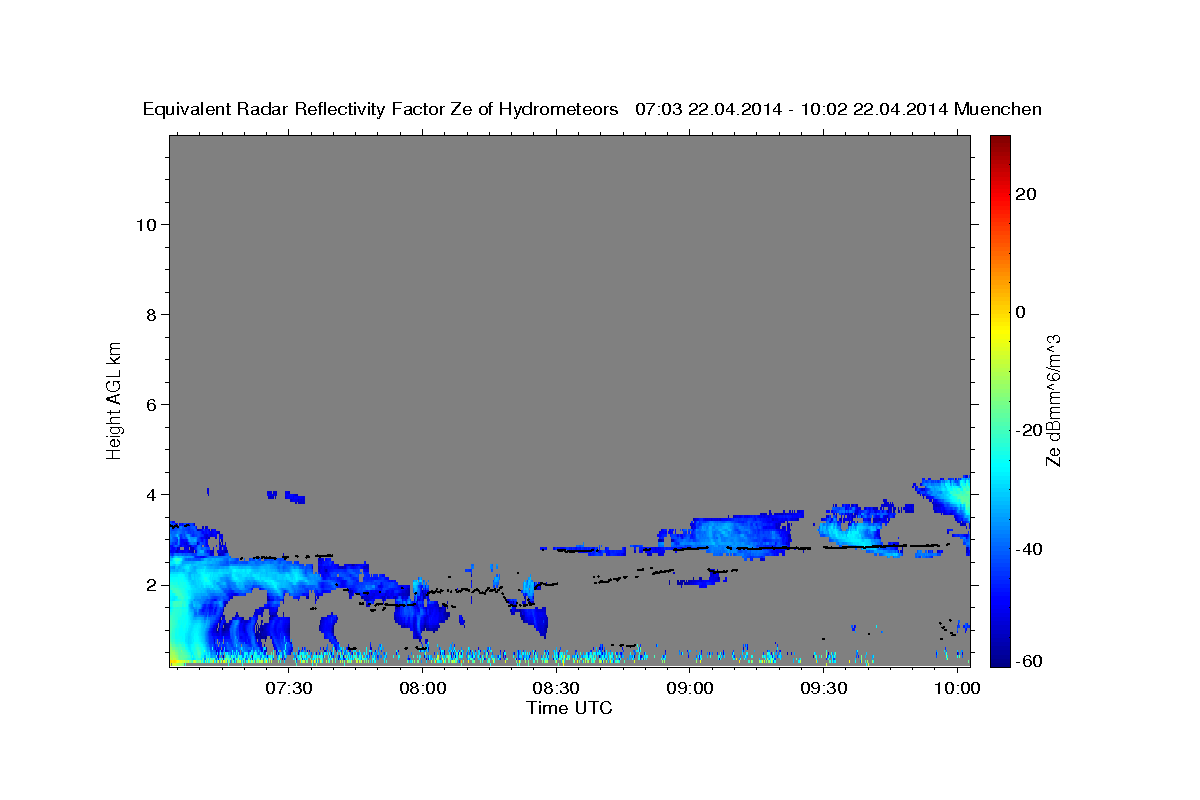
Task: Click the 10:00 time tick label
Action: point(958,690)
